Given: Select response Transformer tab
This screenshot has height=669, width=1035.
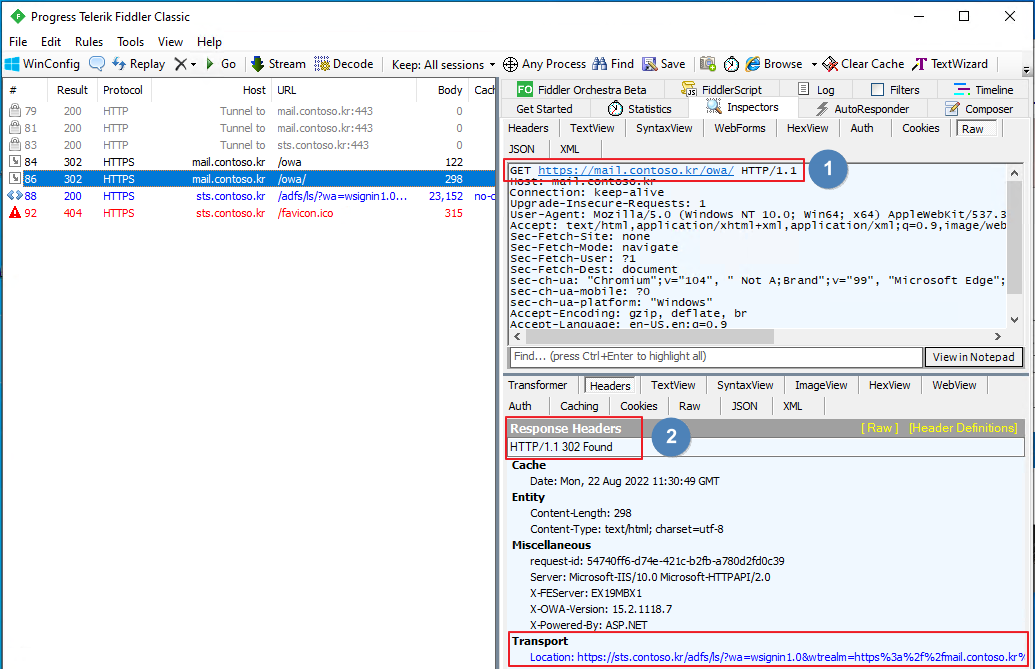Looking at the screenshot, I should point(537,385).
